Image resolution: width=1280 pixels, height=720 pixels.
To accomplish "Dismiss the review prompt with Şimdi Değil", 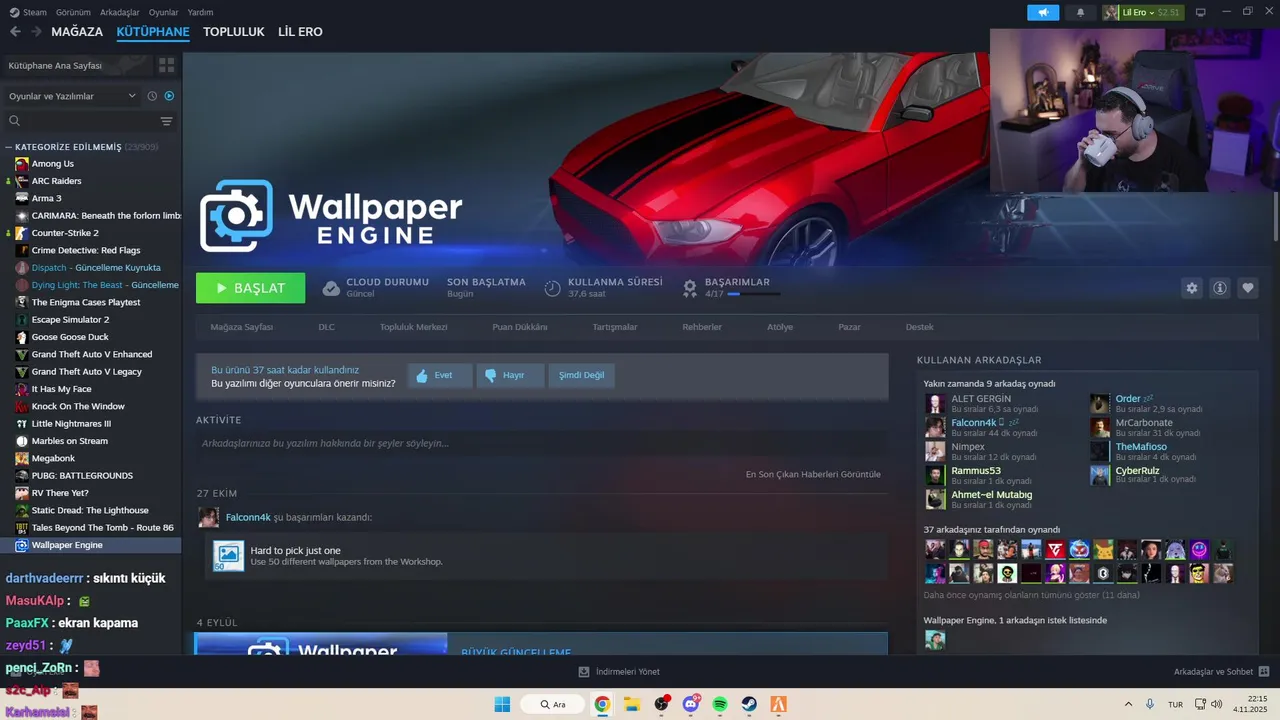I will click(x=581, y=376).
